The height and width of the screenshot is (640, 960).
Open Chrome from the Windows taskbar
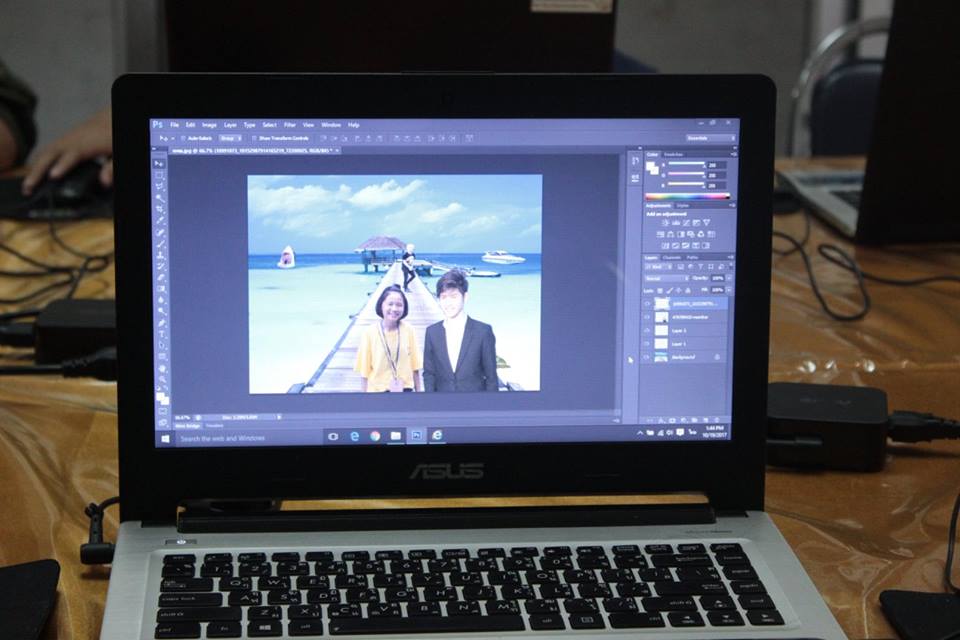coord(375,435)
